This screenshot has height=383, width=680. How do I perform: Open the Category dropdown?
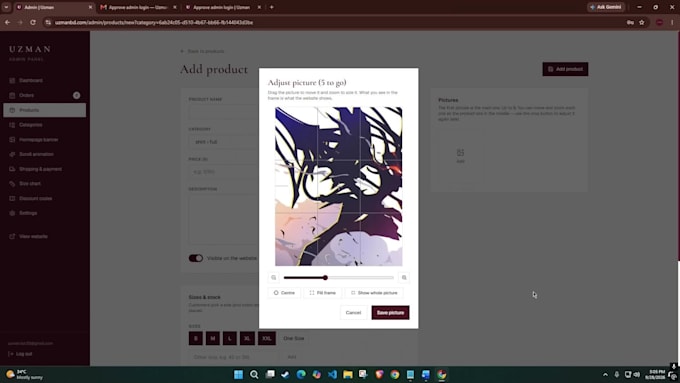coord(224,142)
